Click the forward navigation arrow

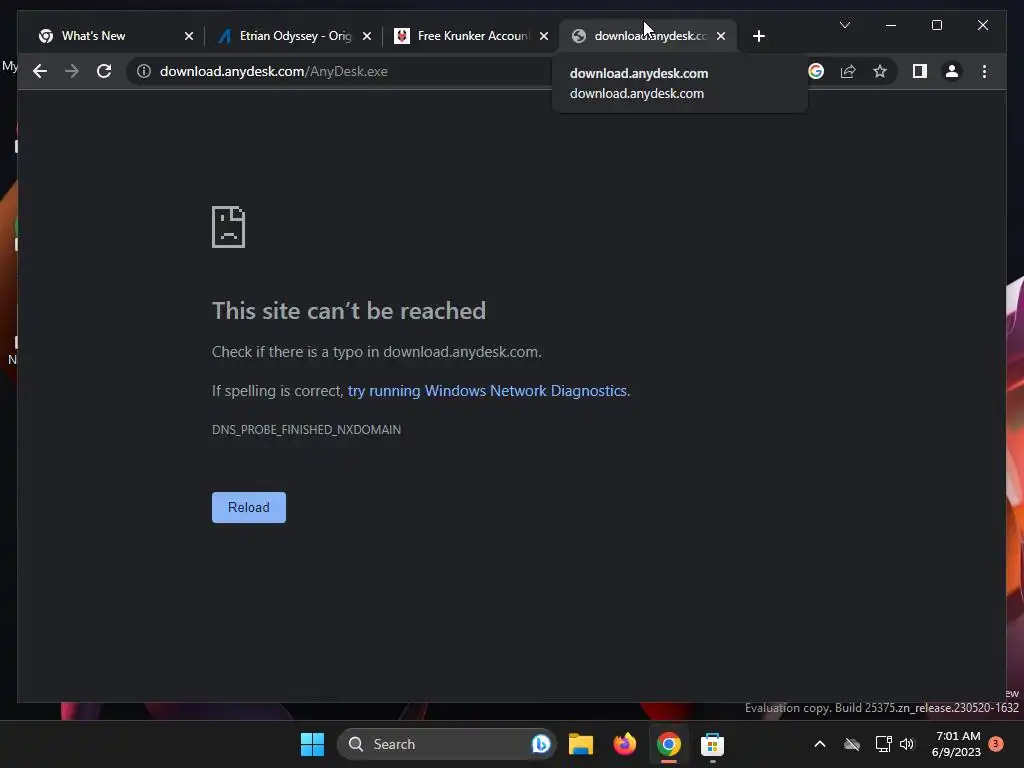(72, 71)
